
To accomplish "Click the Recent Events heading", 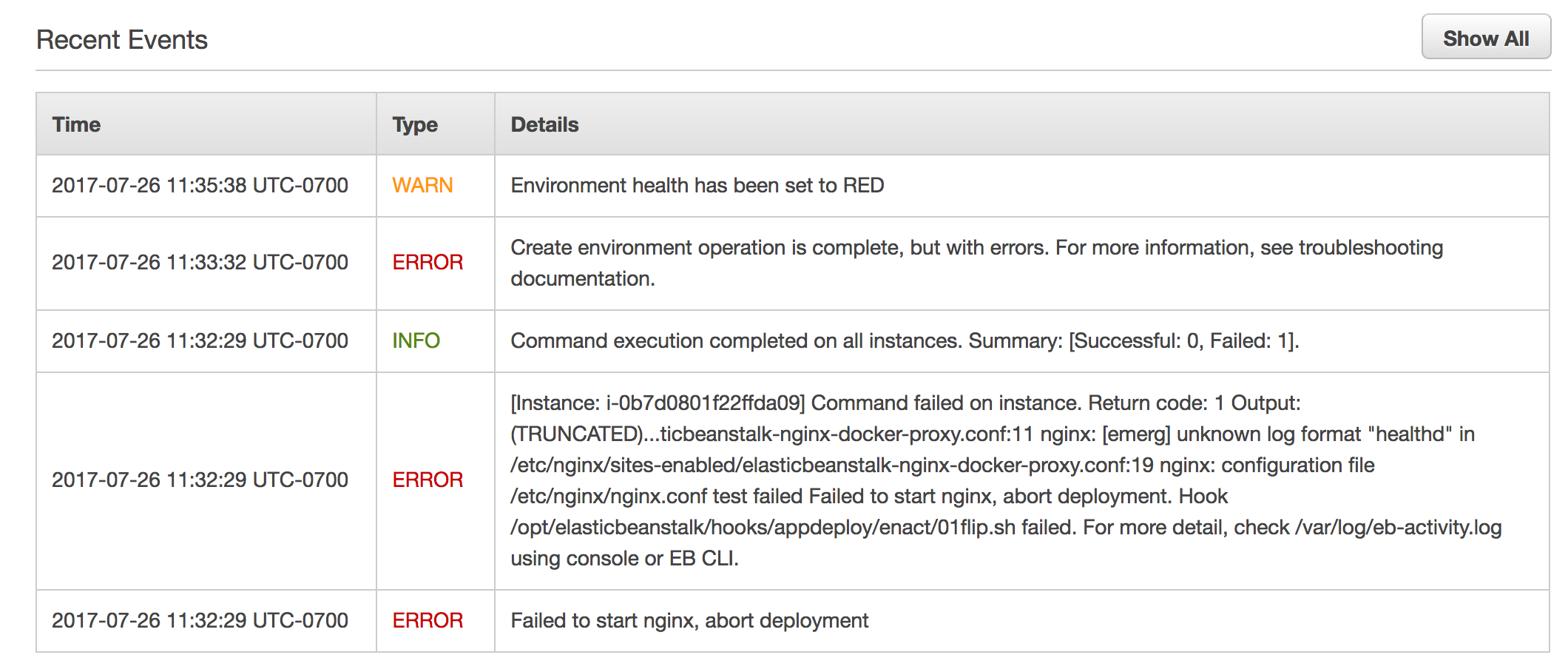I will tap(122, 40).
